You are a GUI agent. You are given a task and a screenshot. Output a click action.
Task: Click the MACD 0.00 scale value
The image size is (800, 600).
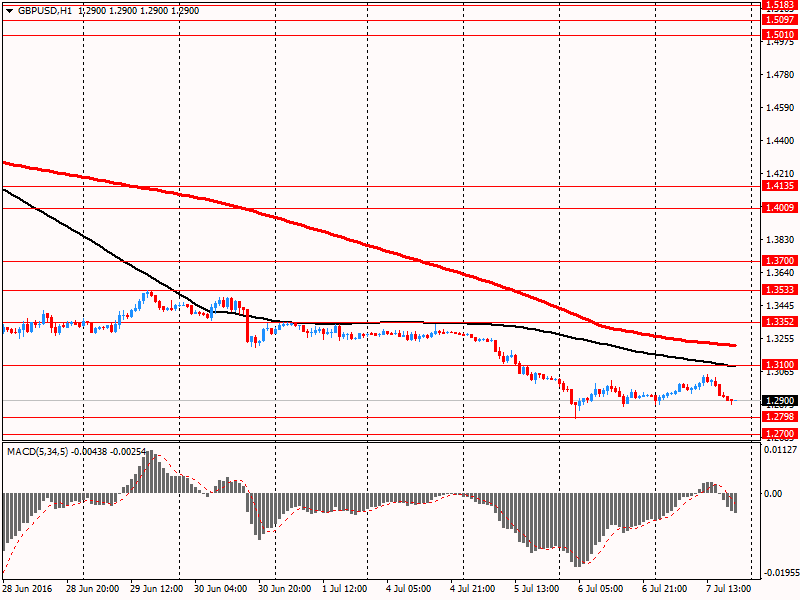[773, 494]
